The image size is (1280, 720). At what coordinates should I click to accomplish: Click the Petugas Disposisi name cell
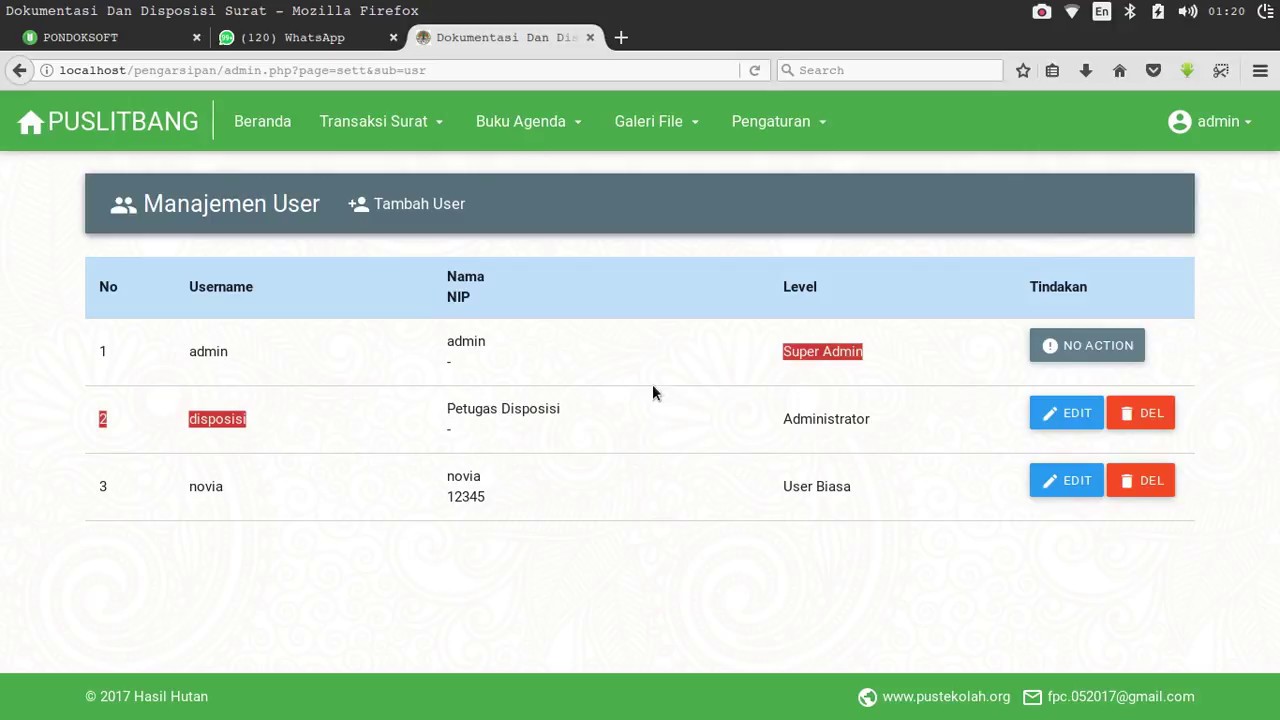coord(503,409)
